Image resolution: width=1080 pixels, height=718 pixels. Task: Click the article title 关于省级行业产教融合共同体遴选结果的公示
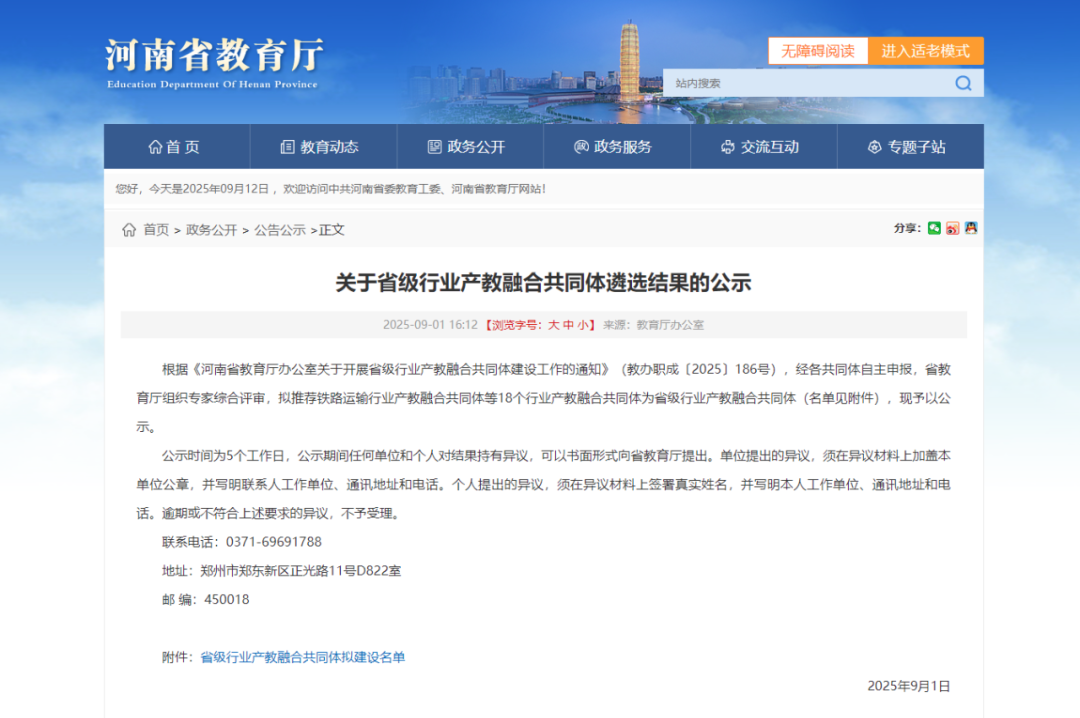pos(543,283)
